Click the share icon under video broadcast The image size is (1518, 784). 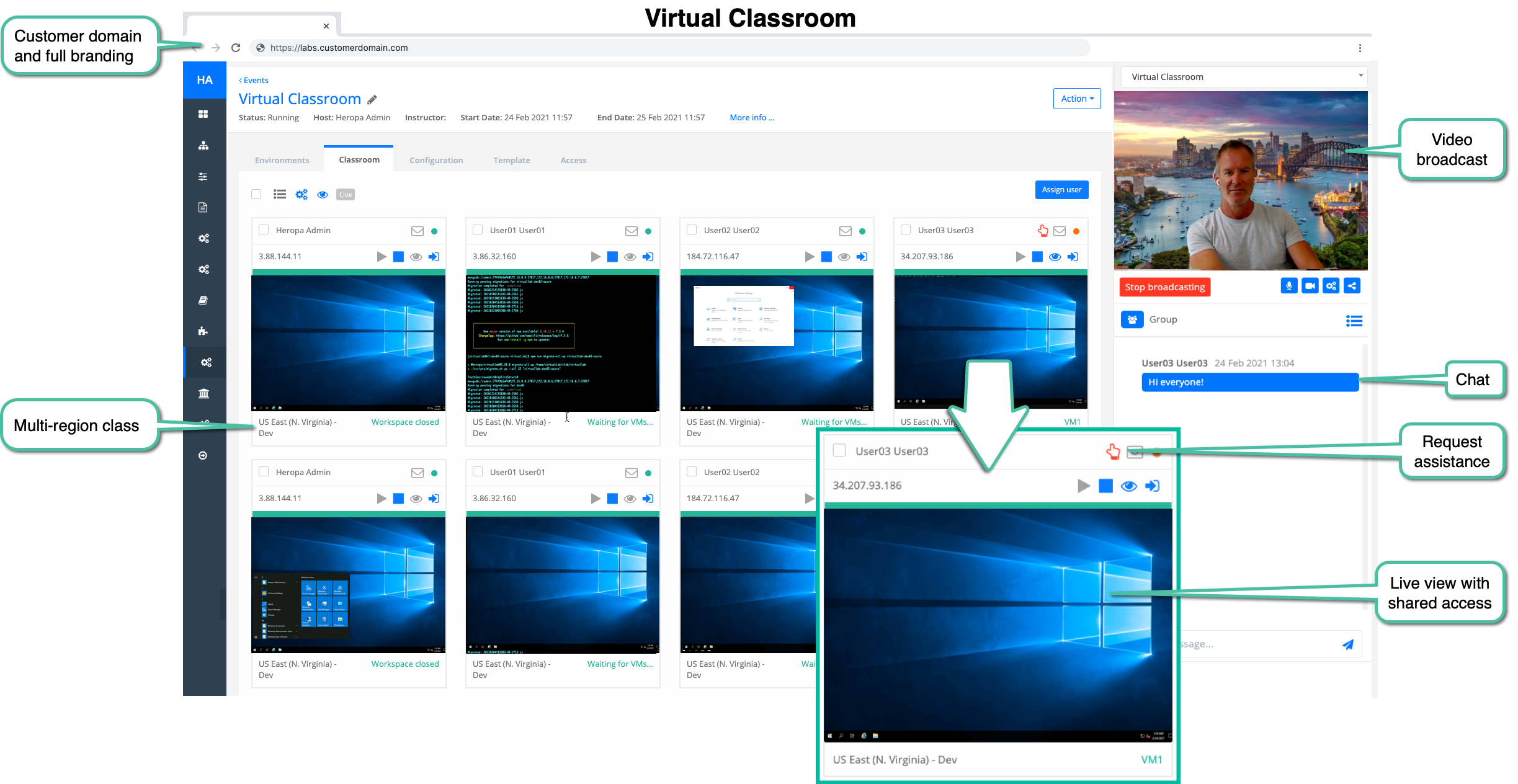pyautogui.click(x=1352, y=286)
